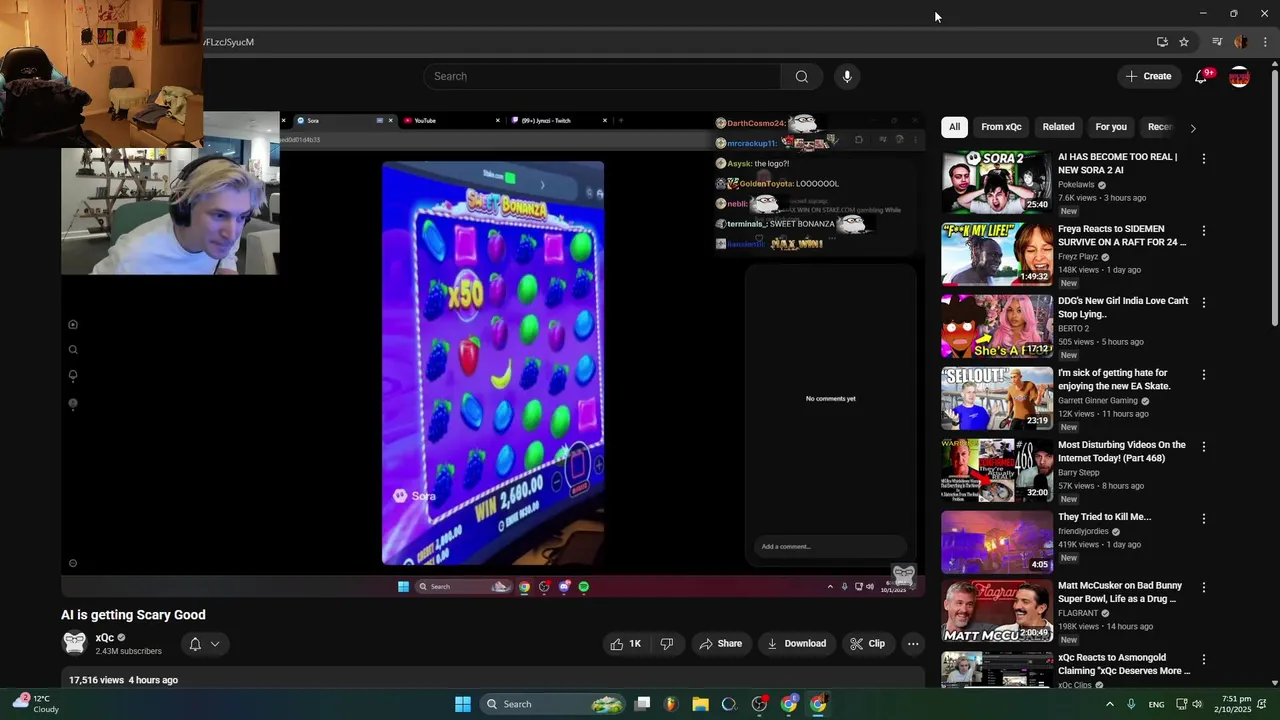Open ENG language switcher
The image size is (1280, 720).
coord(1156,705)
